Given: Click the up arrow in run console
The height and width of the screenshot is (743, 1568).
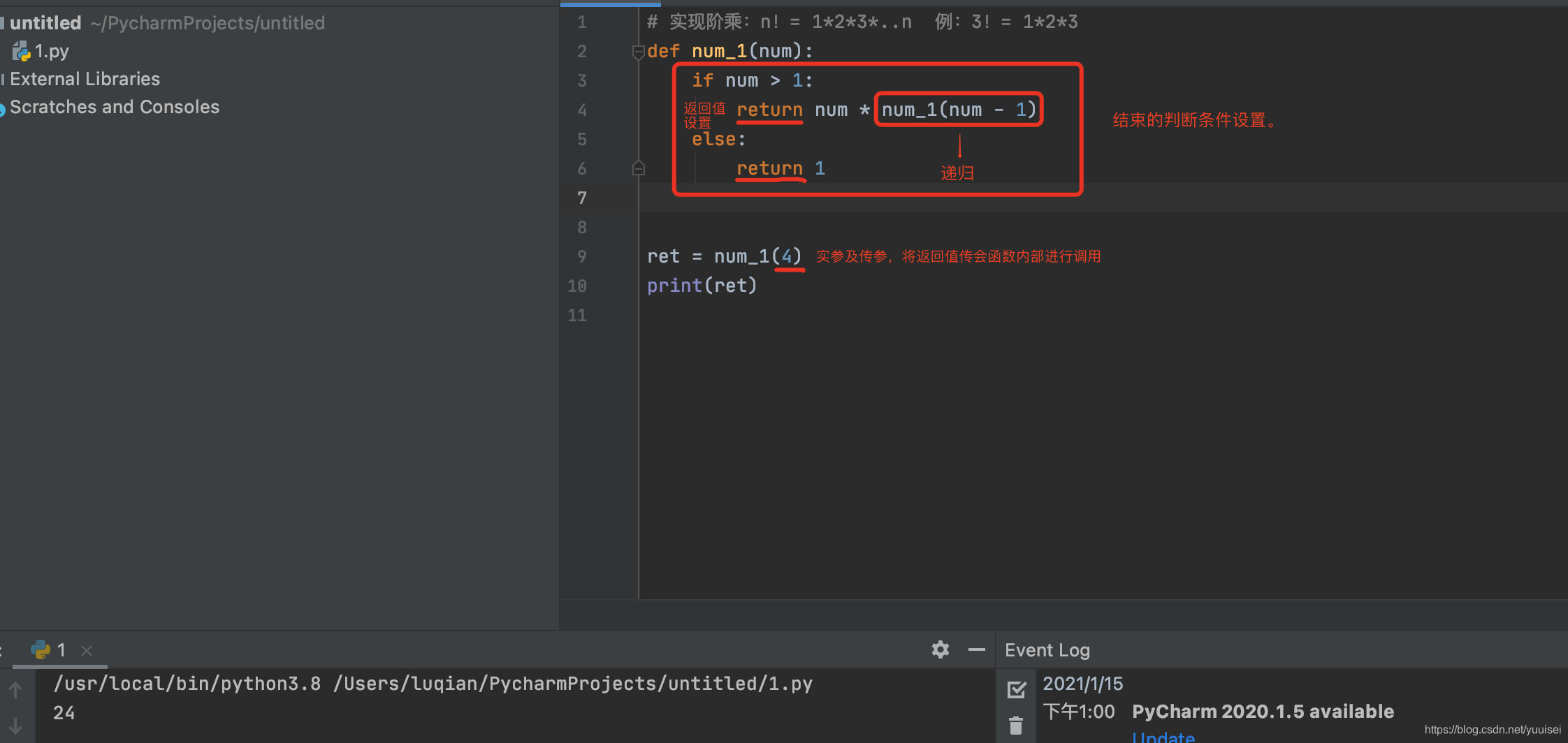Looking at the screenshot, I should [15, 690].
